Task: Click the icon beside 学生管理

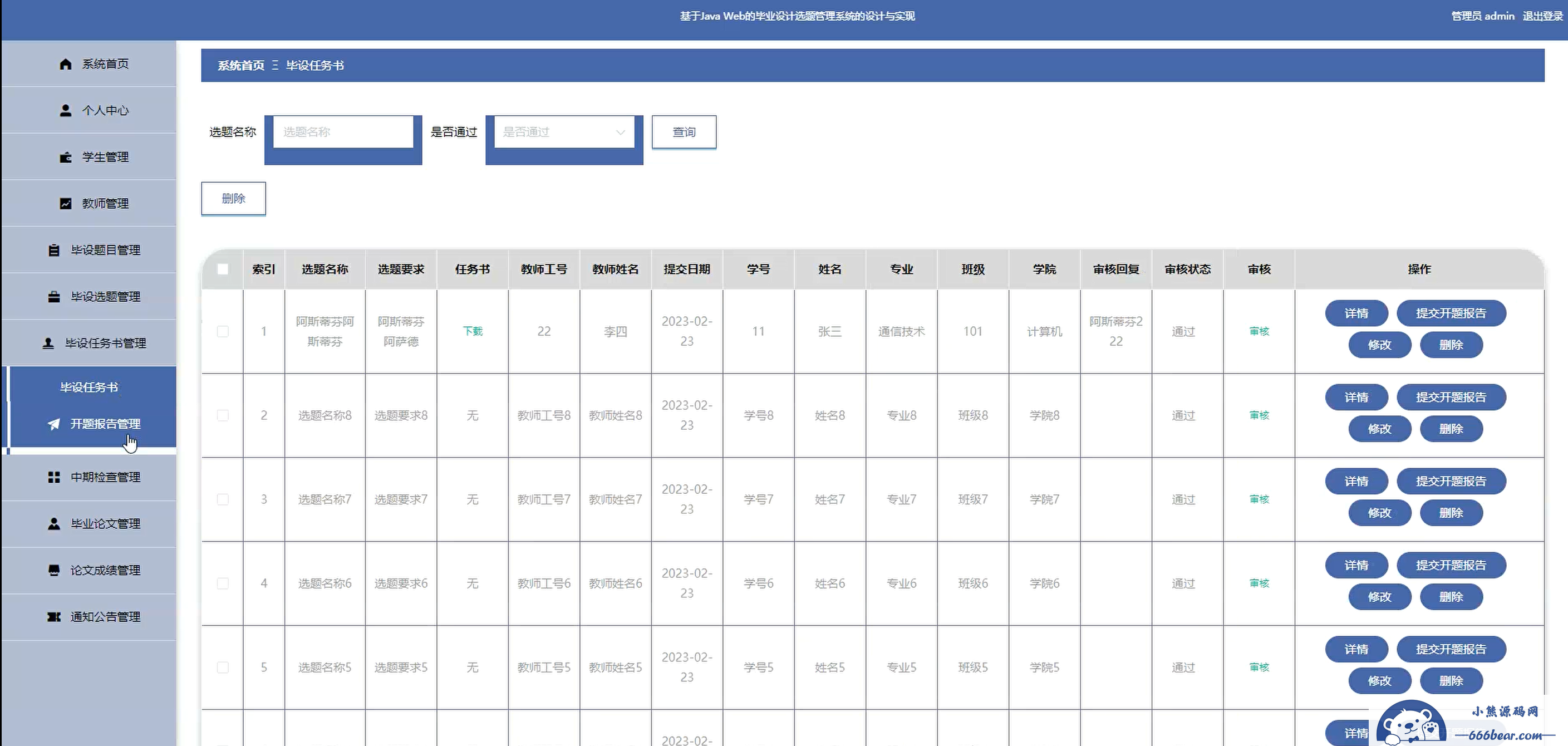Action: coord(66,157)
